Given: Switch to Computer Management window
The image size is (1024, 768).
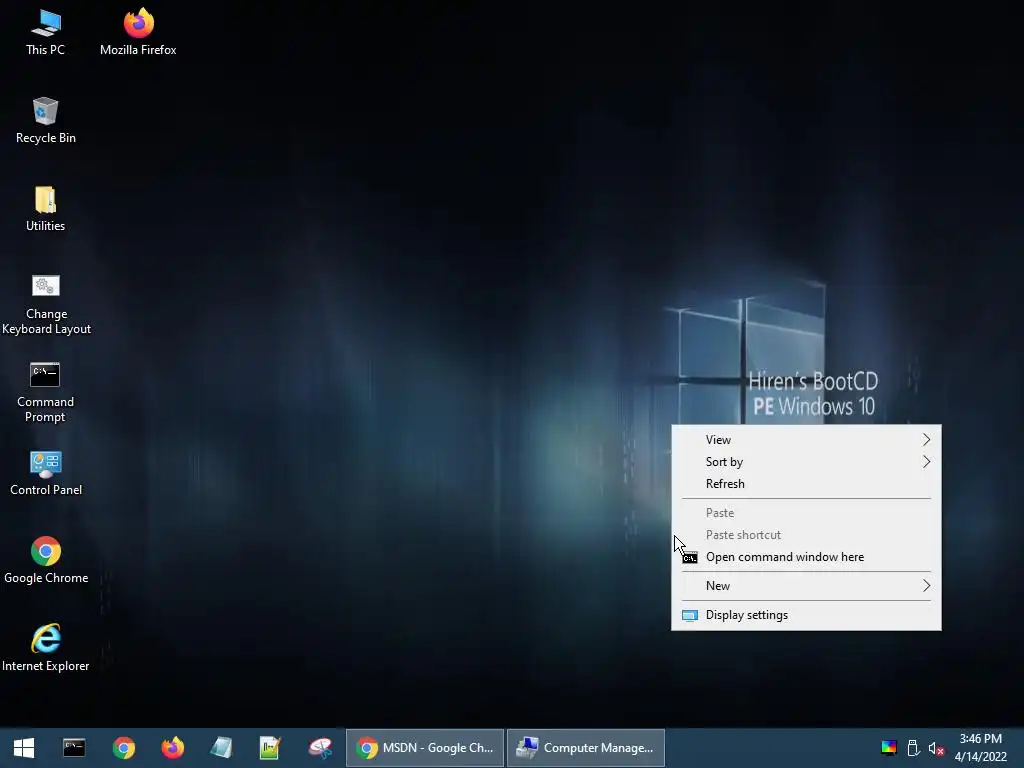Looking at the screenshot, I should [x=586, y=748].
